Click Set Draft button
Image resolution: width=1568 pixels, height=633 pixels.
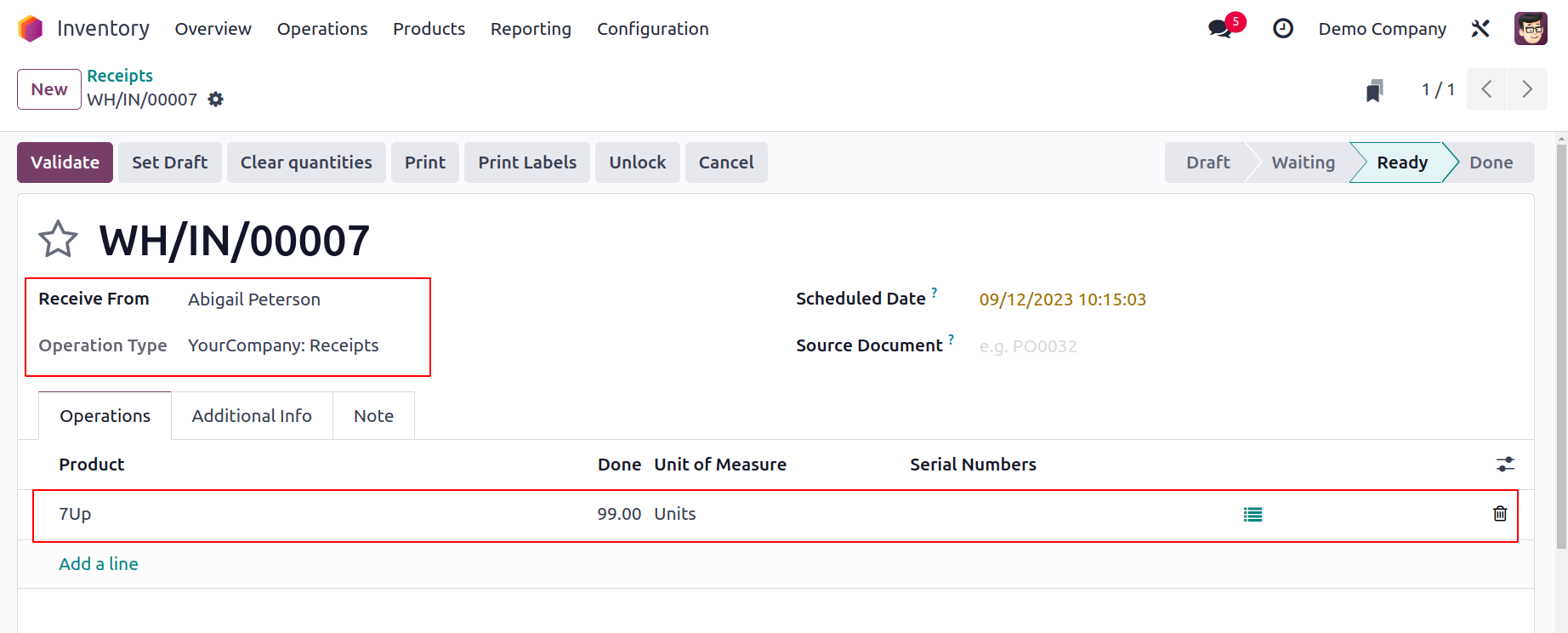click(x=170, y=163)
